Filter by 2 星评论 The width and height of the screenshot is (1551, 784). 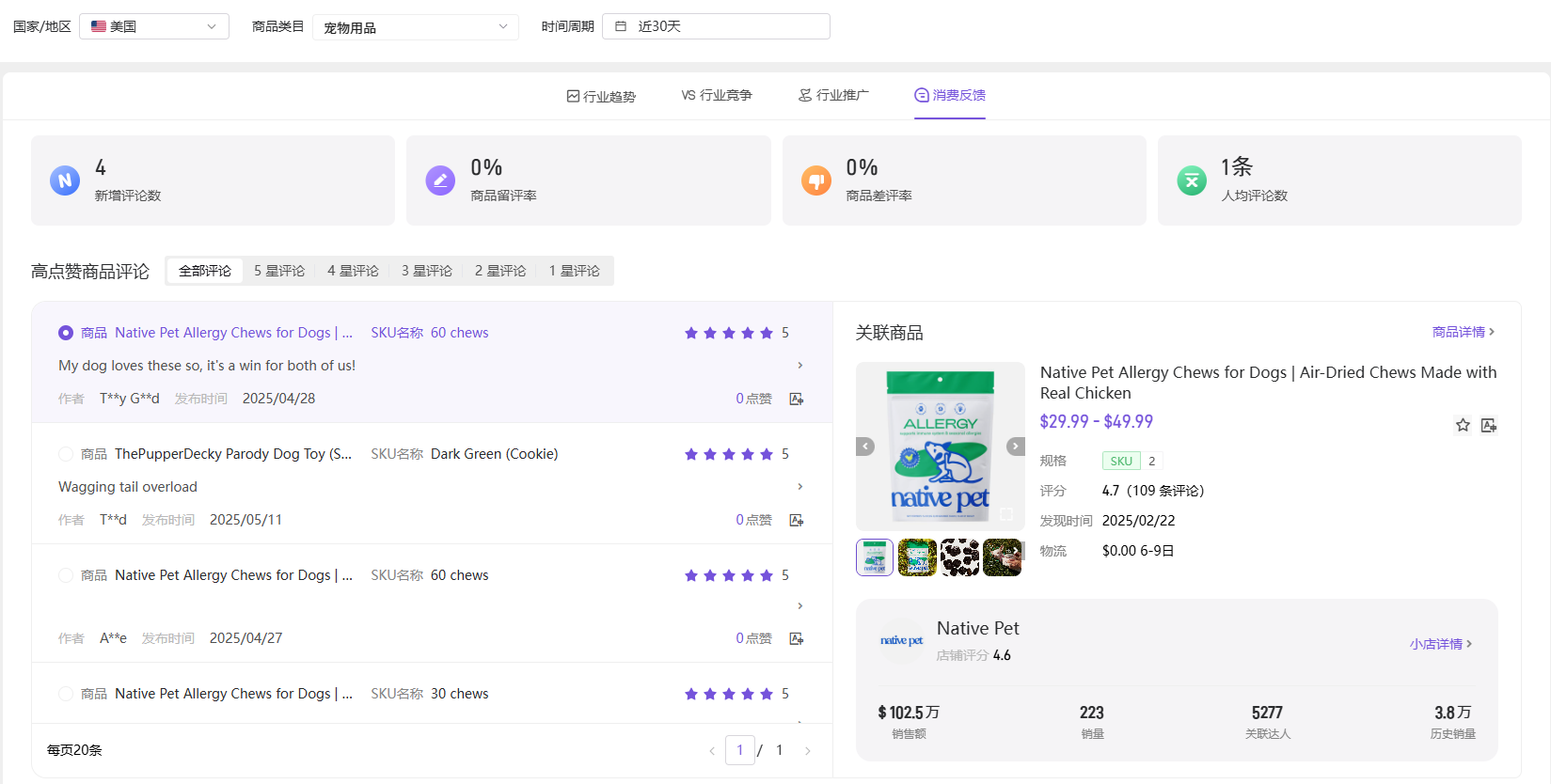click(500, 271)
